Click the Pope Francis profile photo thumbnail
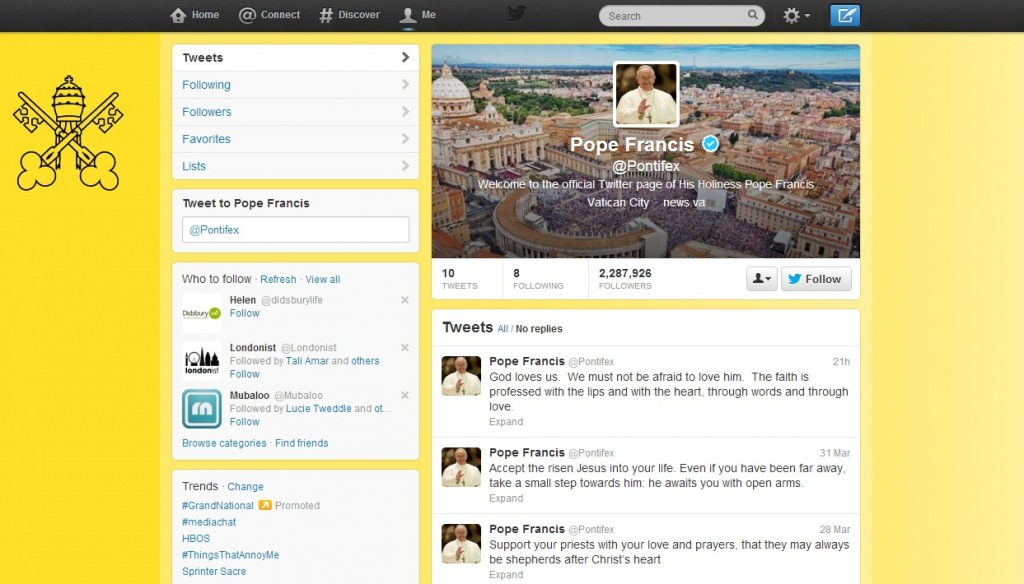The image size is (1024, 584). tap(646, 94)
